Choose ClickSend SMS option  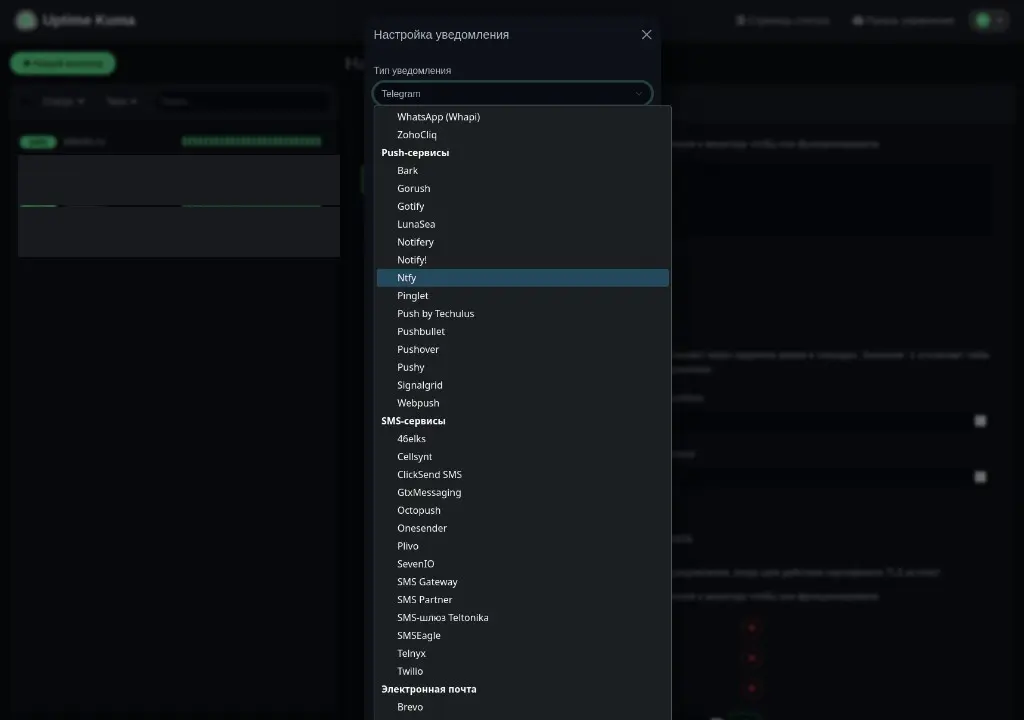(522, 474)
